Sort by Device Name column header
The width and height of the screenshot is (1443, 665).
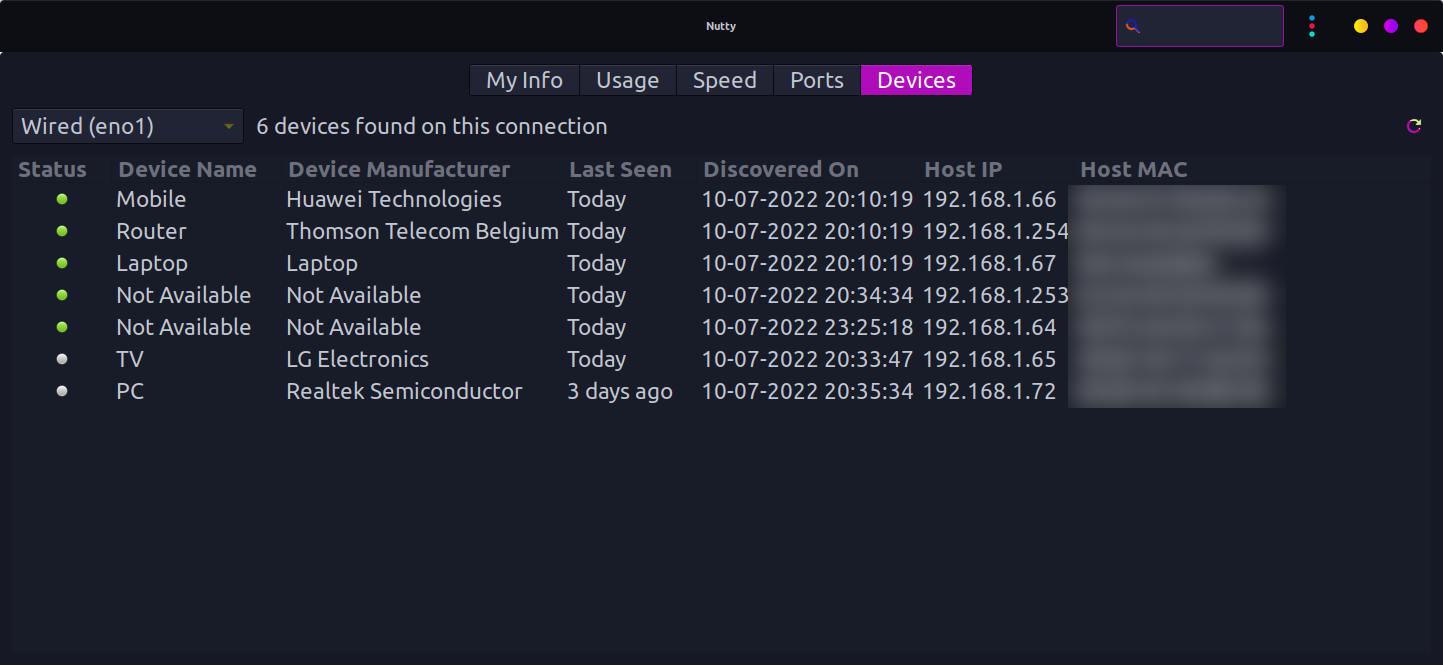[x=188, y=169]
